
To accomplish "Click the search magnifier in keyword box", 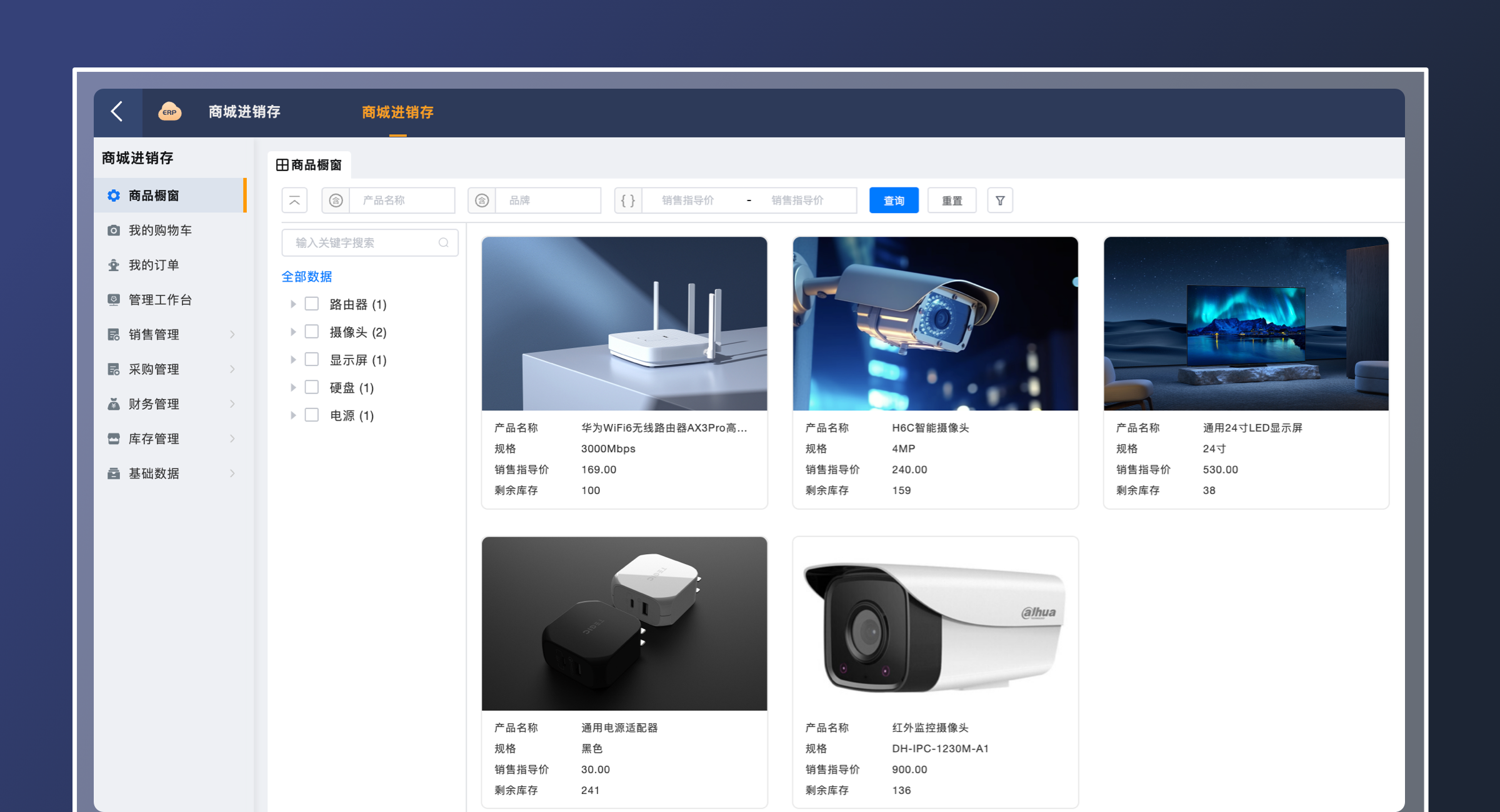I will (444, 243).
